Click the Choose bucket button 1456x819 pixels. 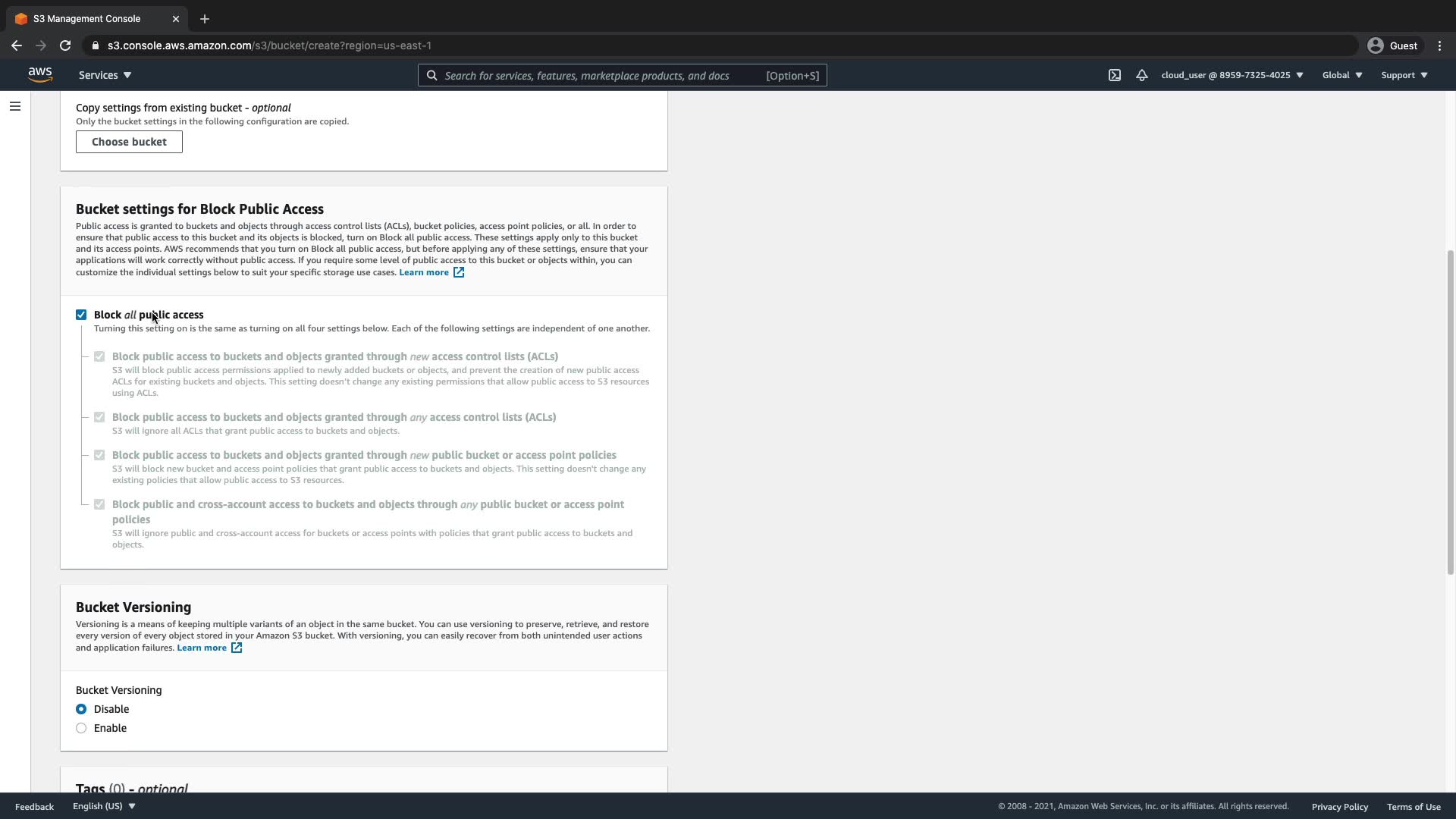(129, 142)
